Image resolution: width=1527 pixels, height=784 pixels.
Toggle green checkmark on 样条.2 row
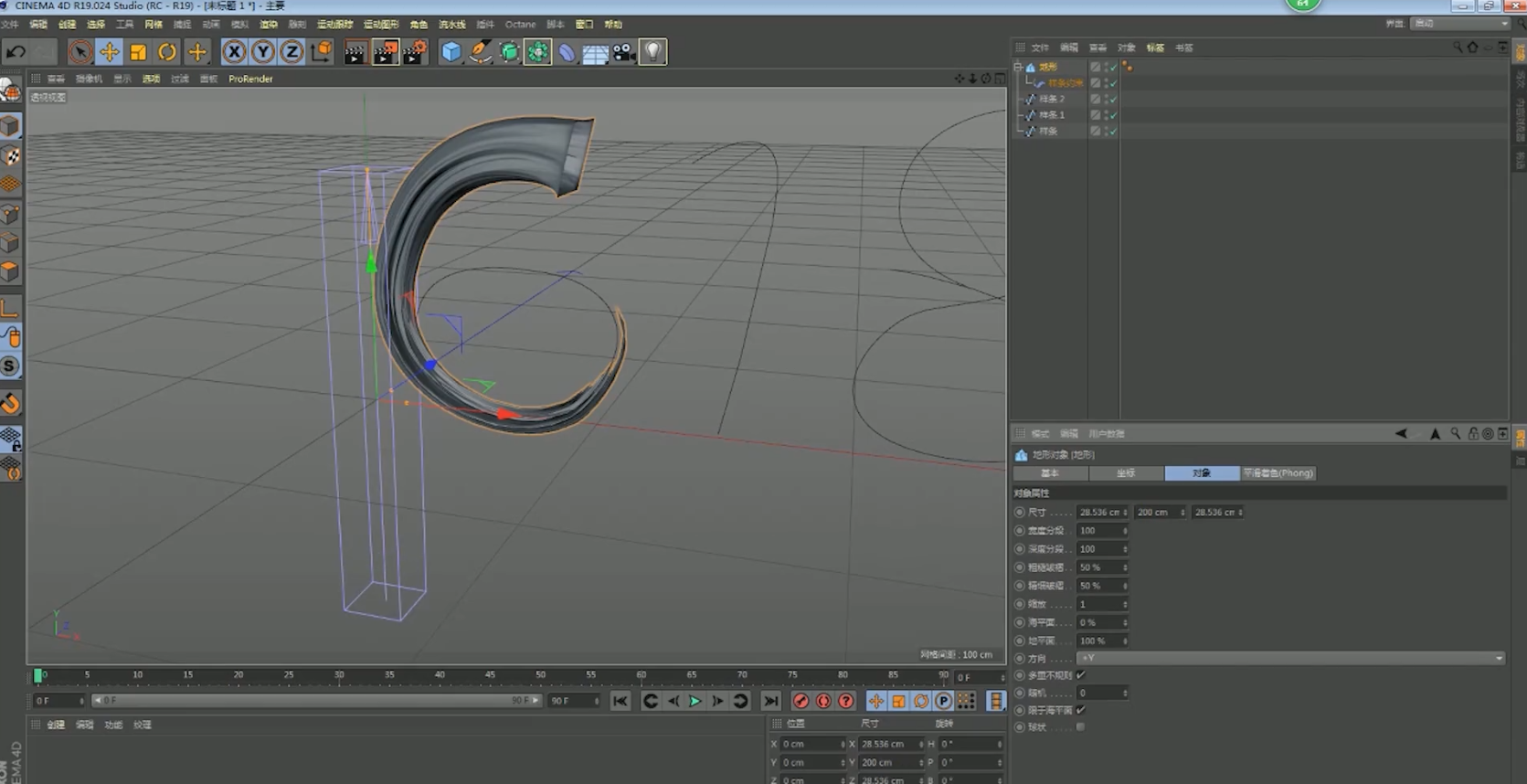point(1113,99)
